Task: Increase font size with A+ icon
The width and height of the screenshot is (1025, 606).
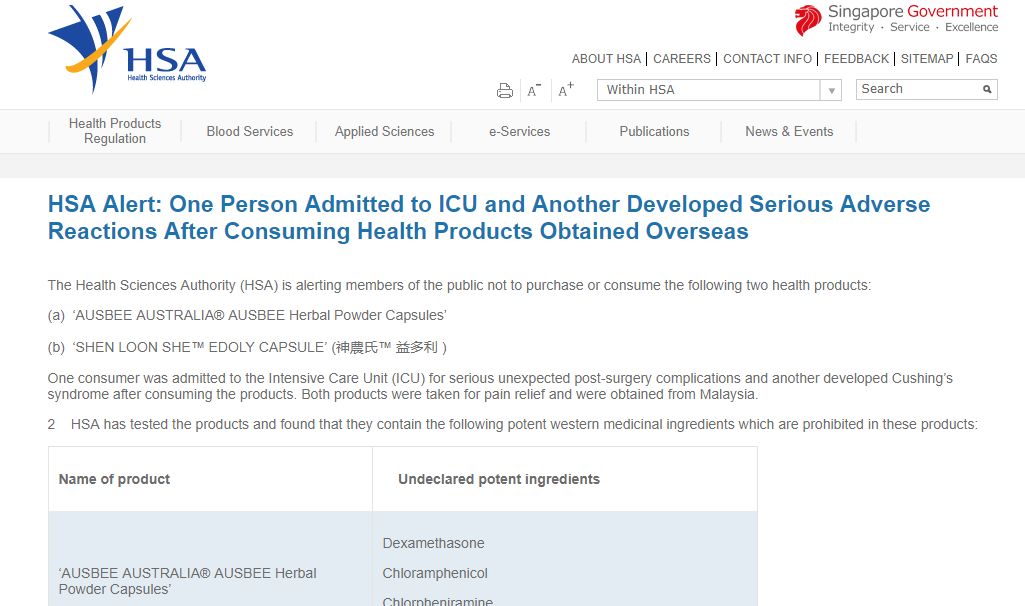Action: 566,90
